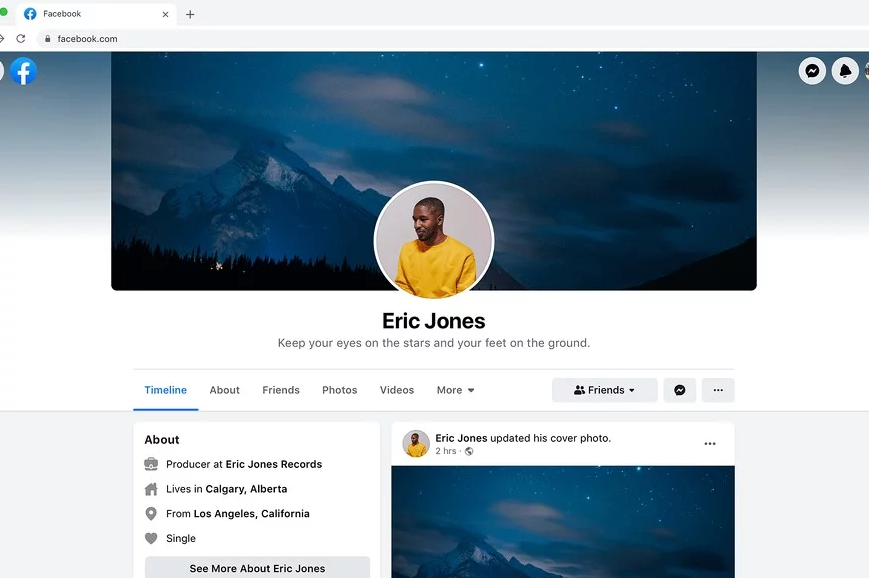This screenshot has width=869, height=578.
Task: Open Eric Jones's large profile picture
Action: [x=434, y=241]
